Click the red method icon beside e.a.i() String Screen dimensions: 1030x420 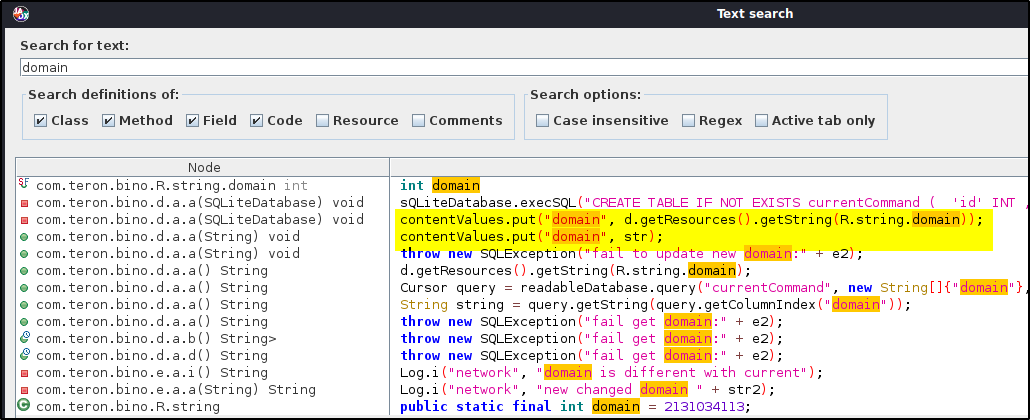tap(24, 373)
